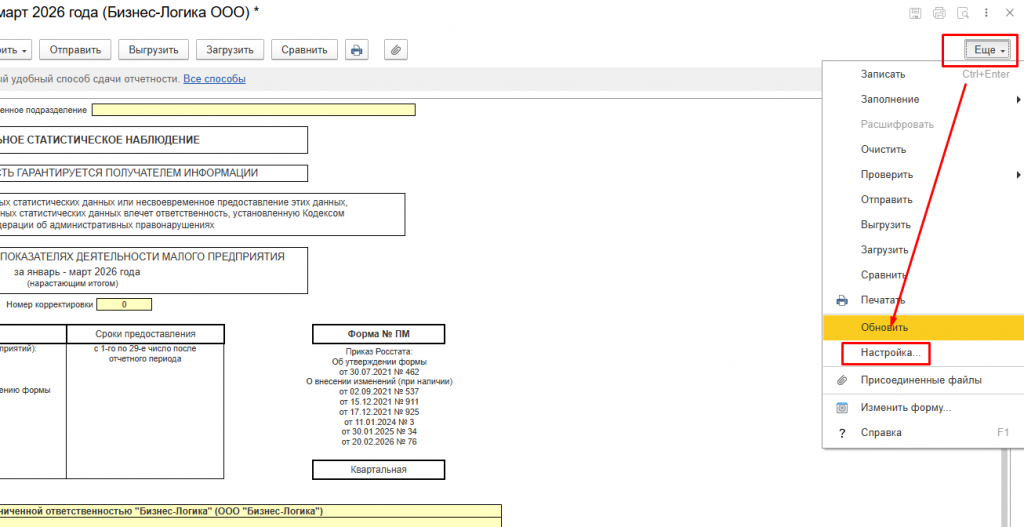Select Печатать with the printer icon in the menu
The image size is (1024, 527).
coord(923,300)
